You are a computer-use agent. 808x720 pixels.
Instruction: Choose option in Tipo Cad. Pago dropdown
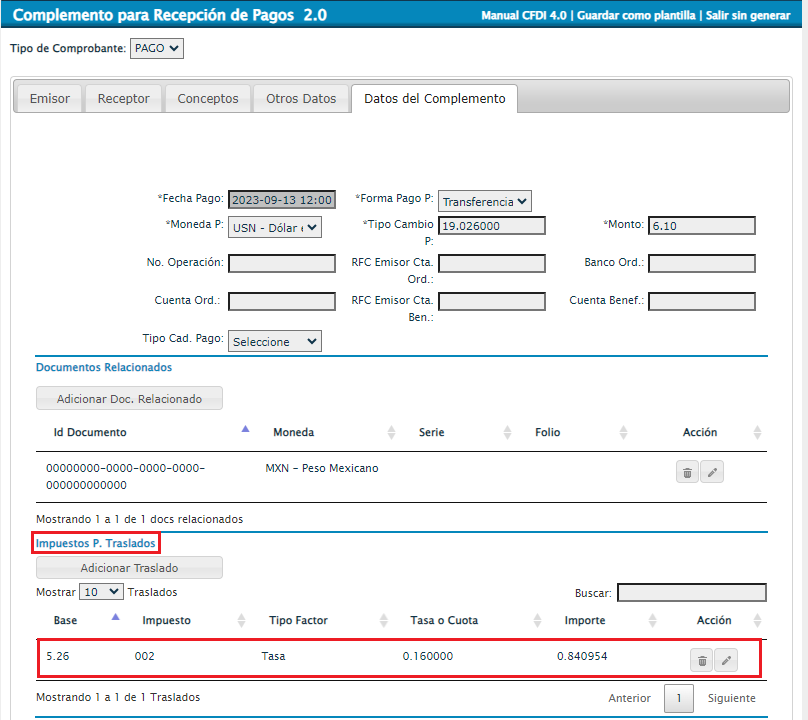275,342
